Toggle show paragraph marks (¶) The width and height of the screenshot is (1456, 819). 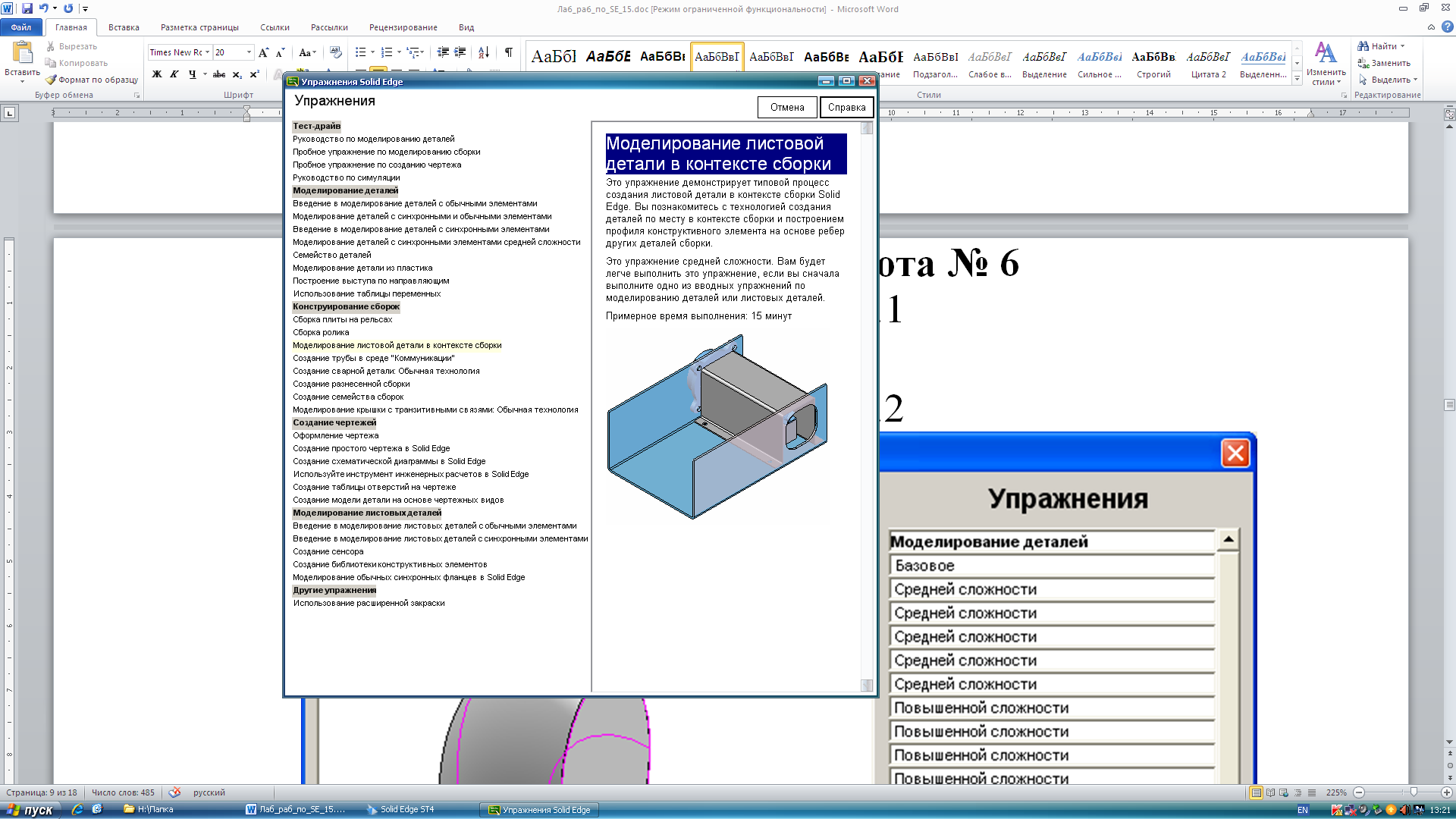coord(508,52)
